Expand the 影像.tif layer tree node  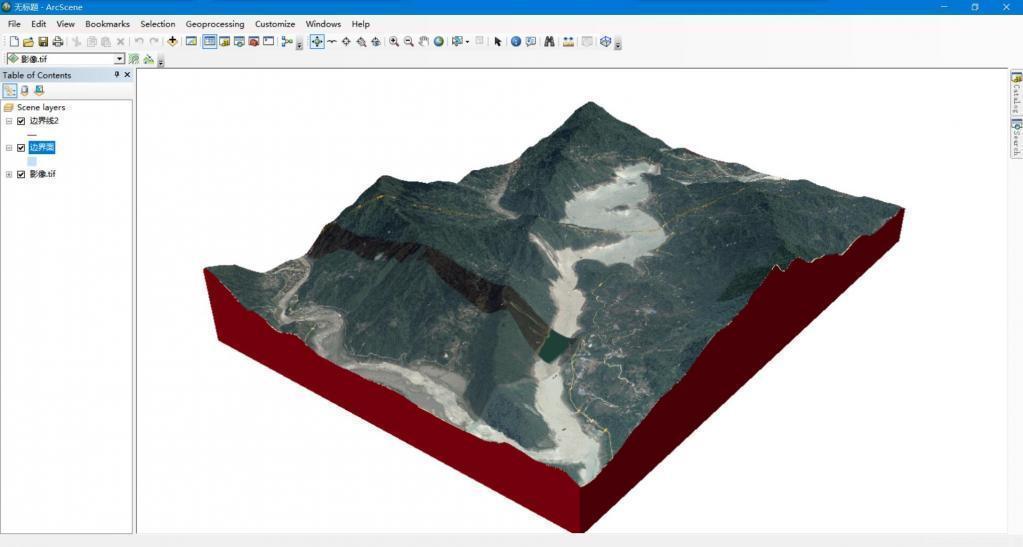click(x=8, y=174)
